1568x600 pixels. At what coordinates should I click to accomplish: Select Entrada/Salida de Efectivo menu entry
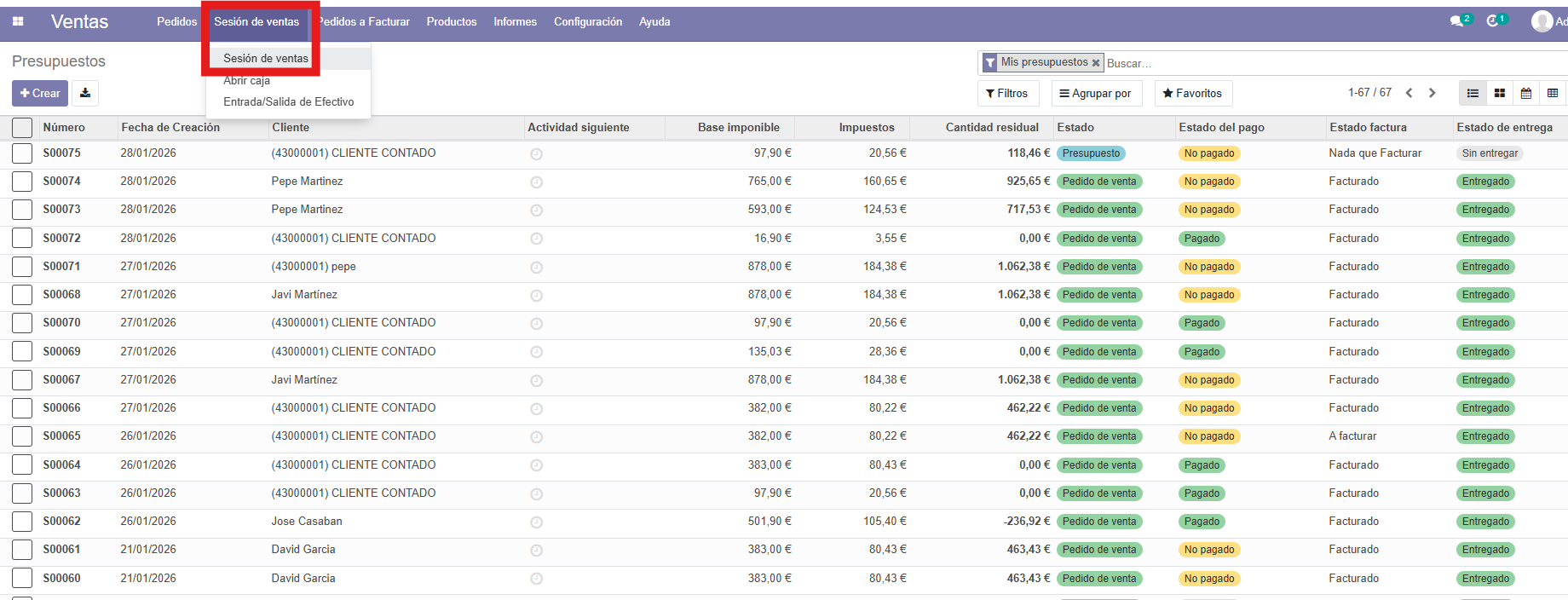[288, 101]
